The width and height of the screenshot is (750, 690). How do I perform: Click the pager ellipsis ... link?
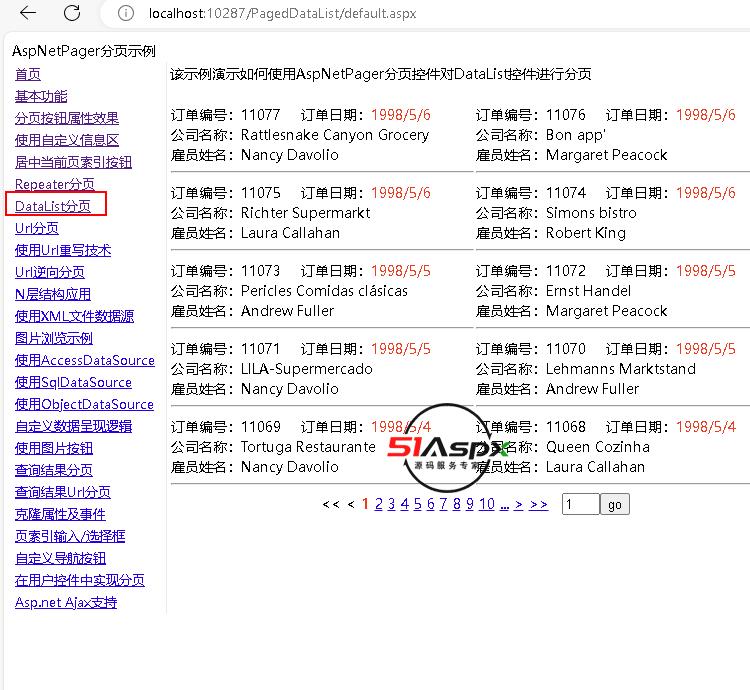pyautogui.click(x=504, y=505)
